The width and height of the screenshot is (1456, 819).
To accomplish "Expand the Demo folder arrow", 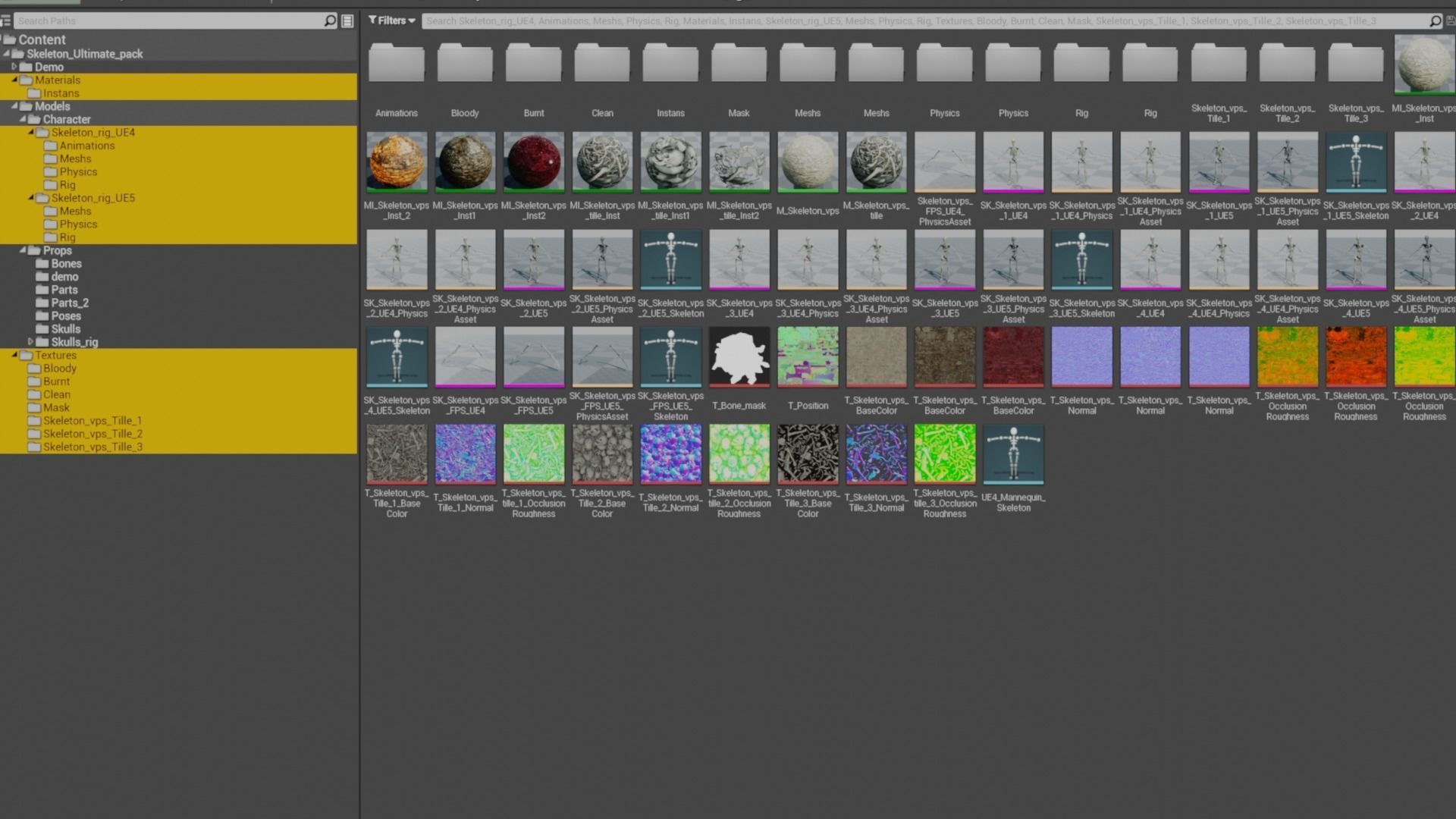I will pos(14,67).
